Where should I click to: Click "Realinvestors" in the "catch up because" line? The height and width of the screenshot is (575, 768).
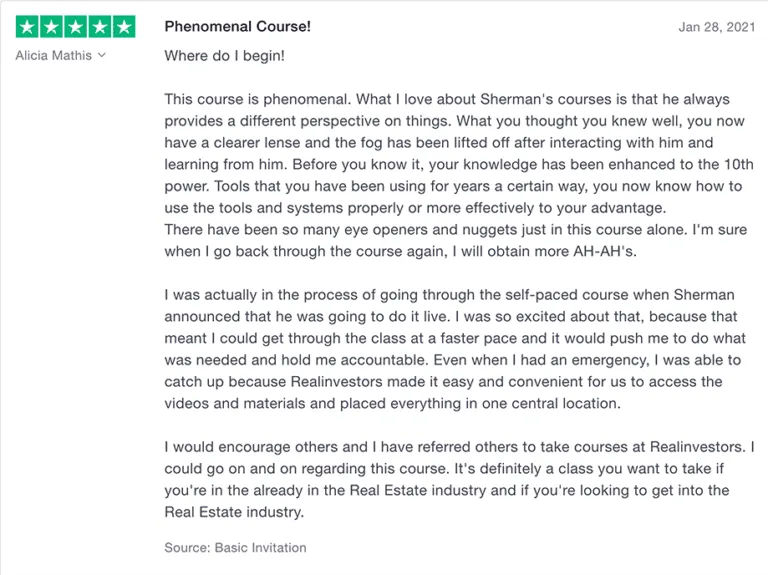(x=336, y=382)
